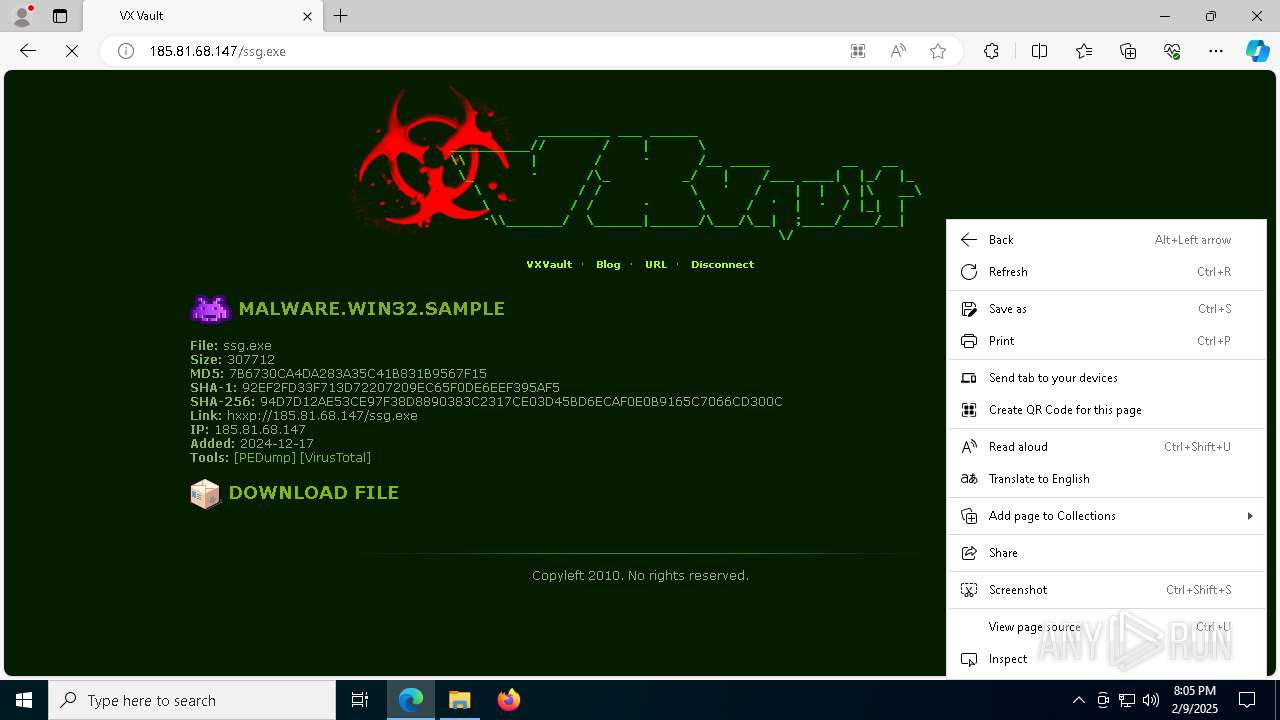Click the taskbar search box
This screenshot has height=720, width=1280.
pos(192,700)
